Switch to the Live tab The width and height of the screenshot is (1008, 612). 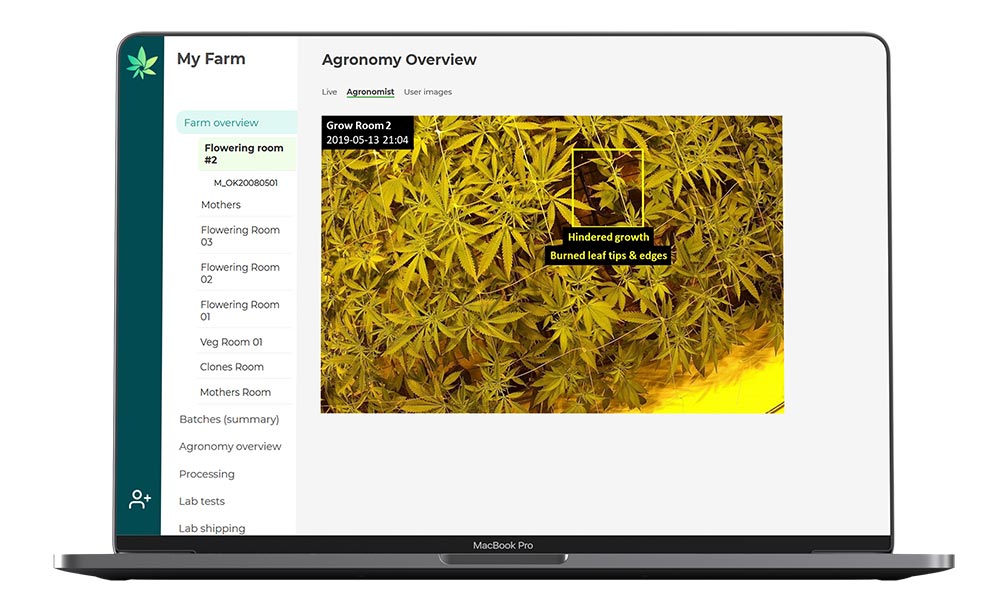coord(329,92)
